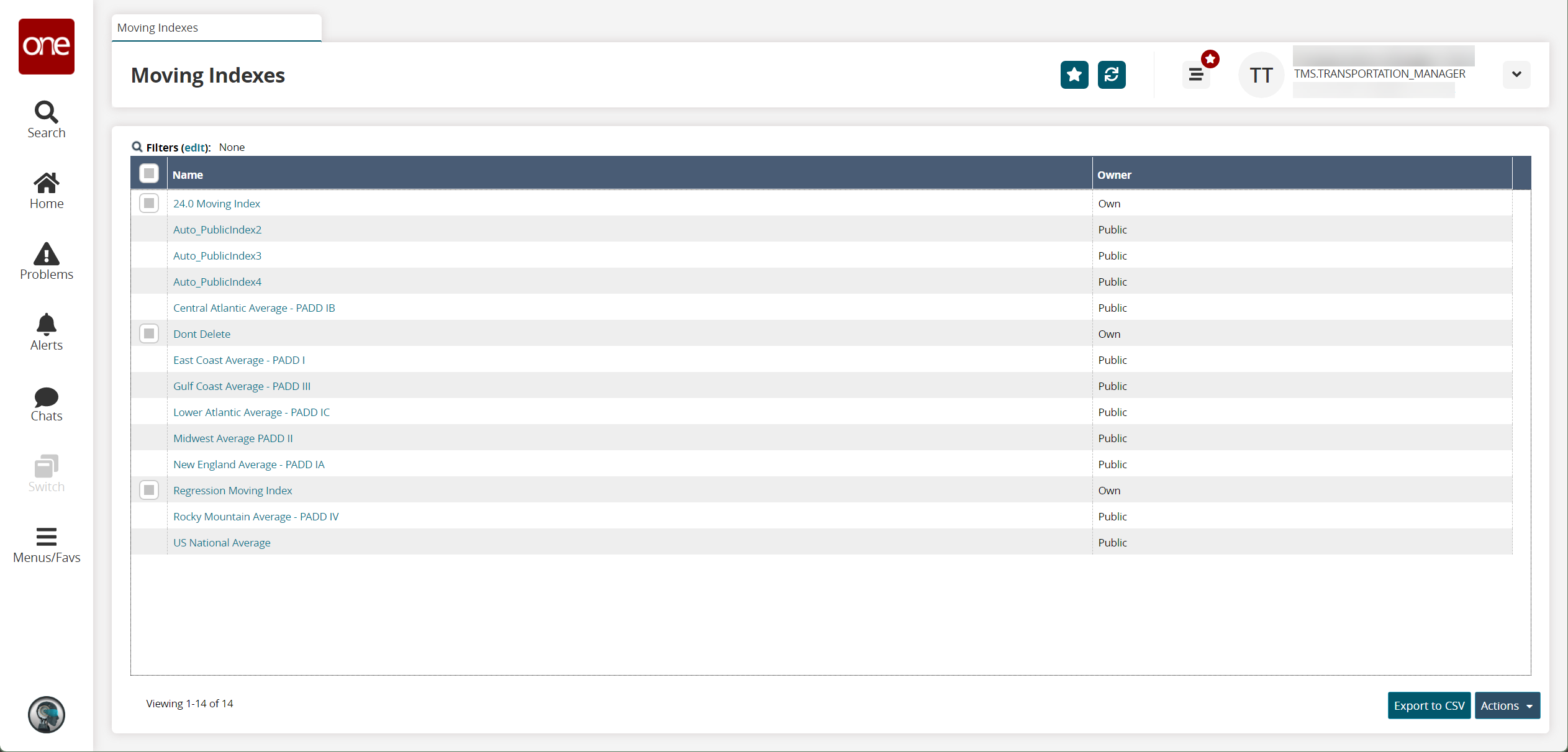The height and width of the screenshot is (752, 1568).
Task: Click the favorite star icon
Action: point(1075,75)
